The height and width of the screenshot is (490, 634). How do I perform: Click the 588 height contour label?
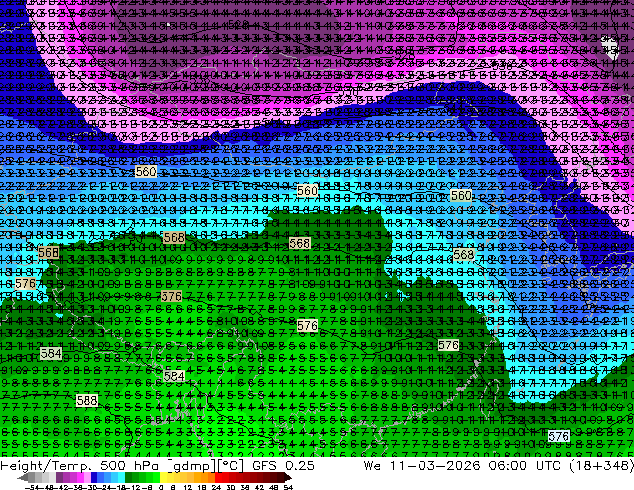[87, 401]
